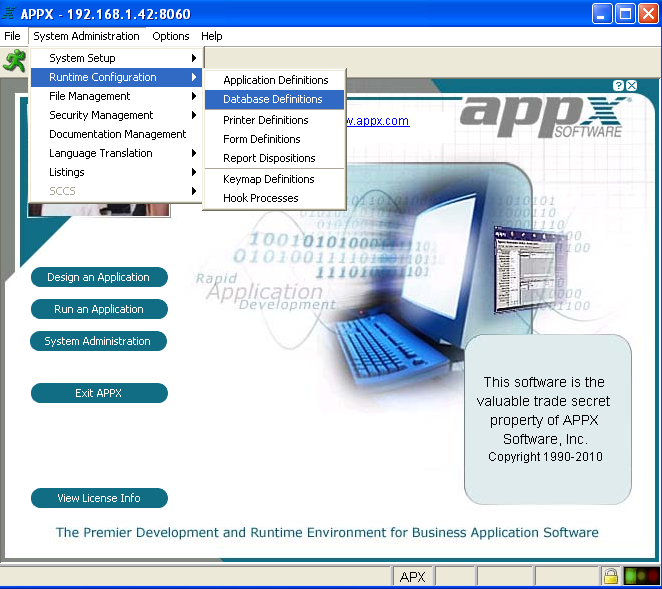Click the small question mark help icon
Image resolution: width=662 pixels, height=589 pixels.
(619, 86)
